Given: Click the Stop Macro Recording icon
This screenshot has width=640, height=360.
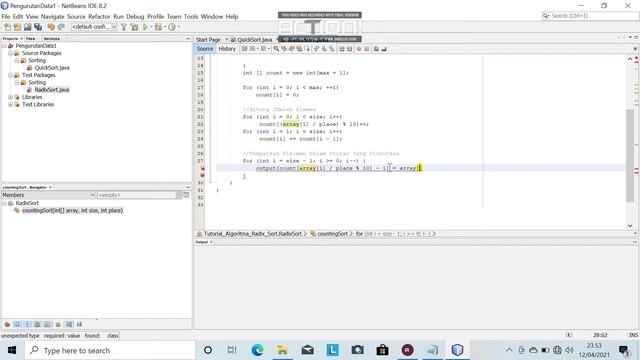Looking at the screenshot, I should click(367, 49).
